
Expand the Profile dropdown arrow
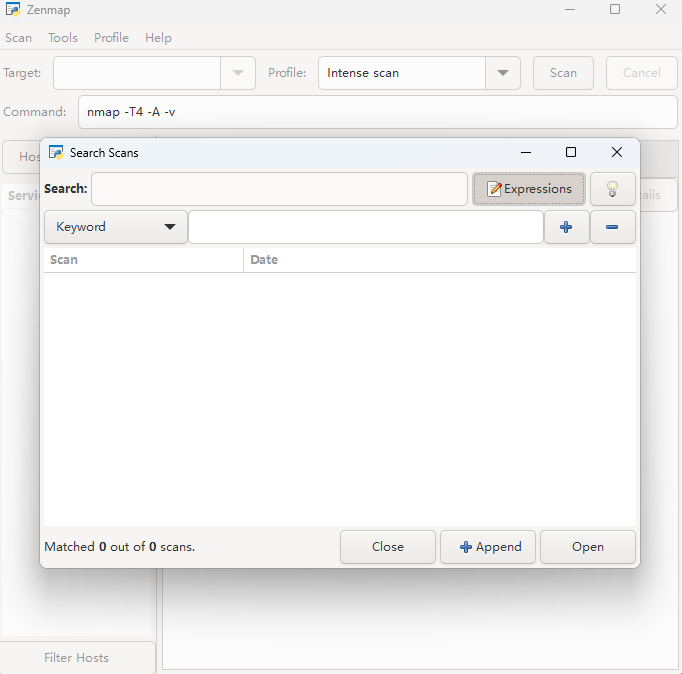pyautogui.click(x=502, y=73)
